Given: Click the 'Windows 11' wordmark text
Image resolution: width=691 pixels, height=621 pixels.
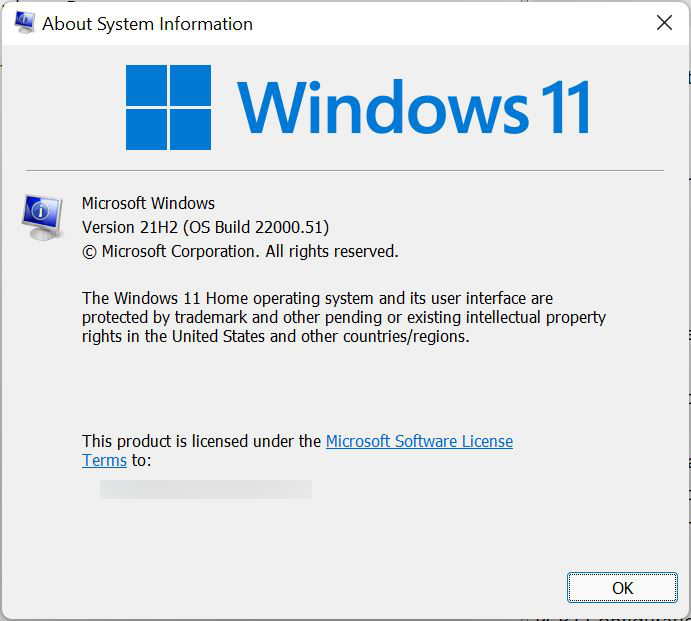Looking at the screenshot, I should [414, 108].
